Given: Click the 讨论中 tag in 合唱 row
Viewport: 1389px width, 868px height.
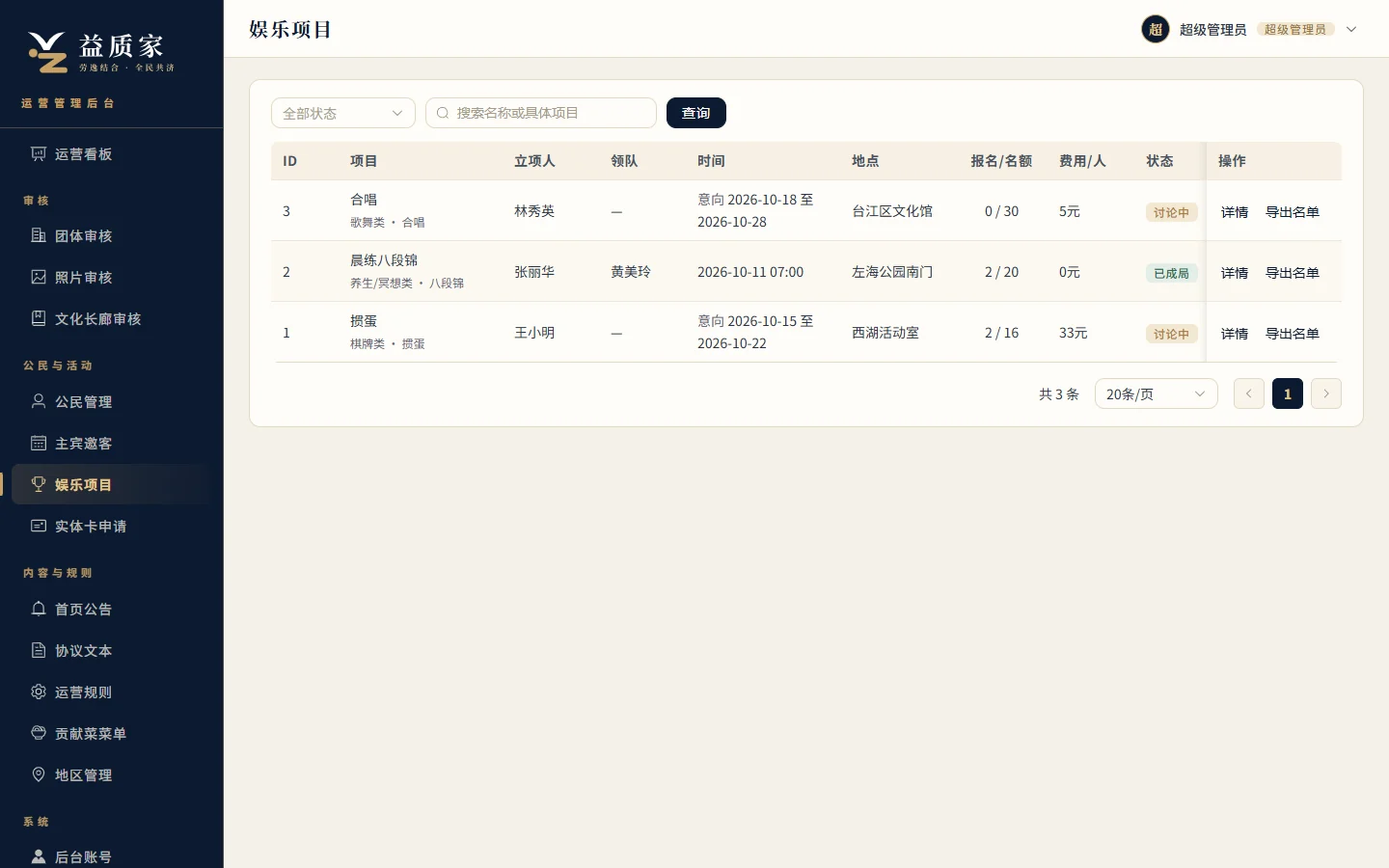Looking at the screenshot, I should (1172, 212).
